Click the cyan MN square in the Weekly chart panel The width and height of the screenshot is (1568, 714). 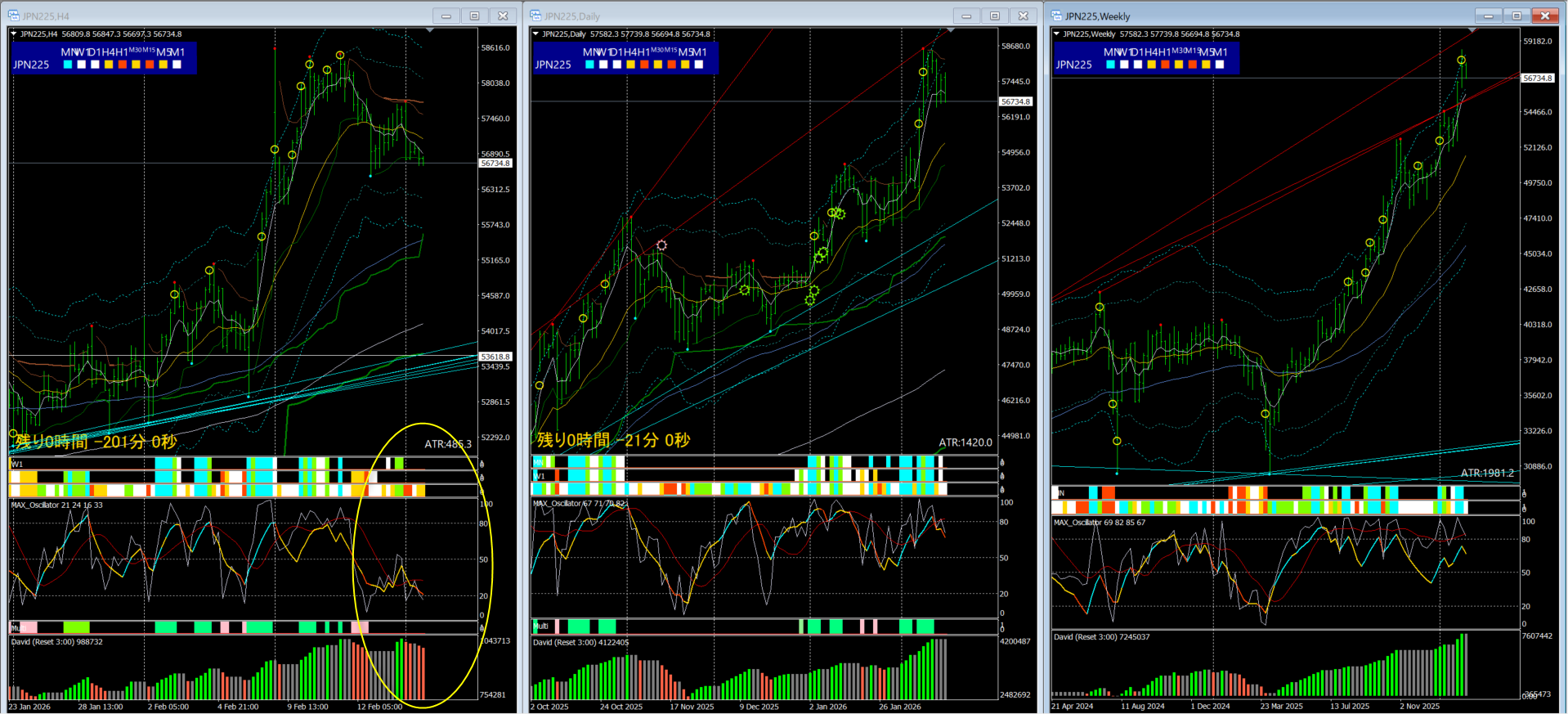click(x=1110, y=65)
